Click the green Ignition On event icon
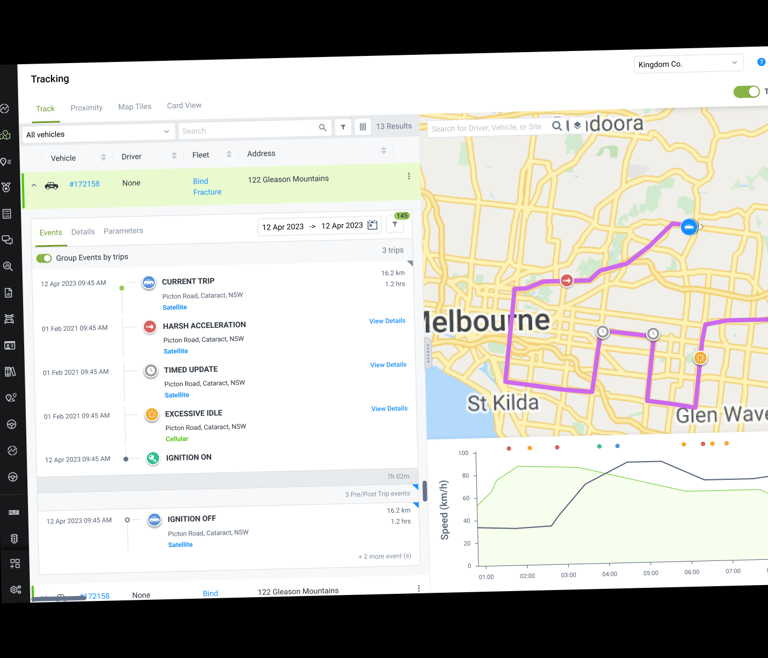The width and height of the screenshot is (768, 658). coord(153,458)
